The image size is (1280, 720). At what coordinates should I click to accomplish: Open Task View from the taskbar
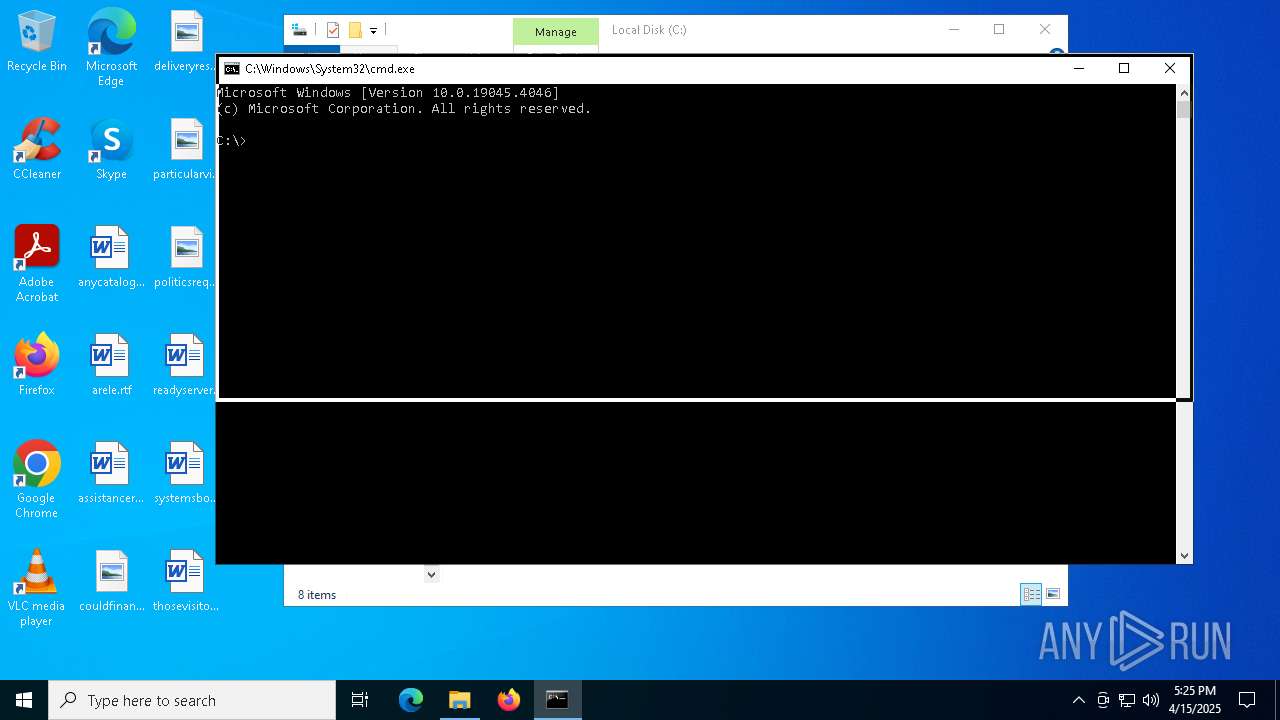point(360,700)
